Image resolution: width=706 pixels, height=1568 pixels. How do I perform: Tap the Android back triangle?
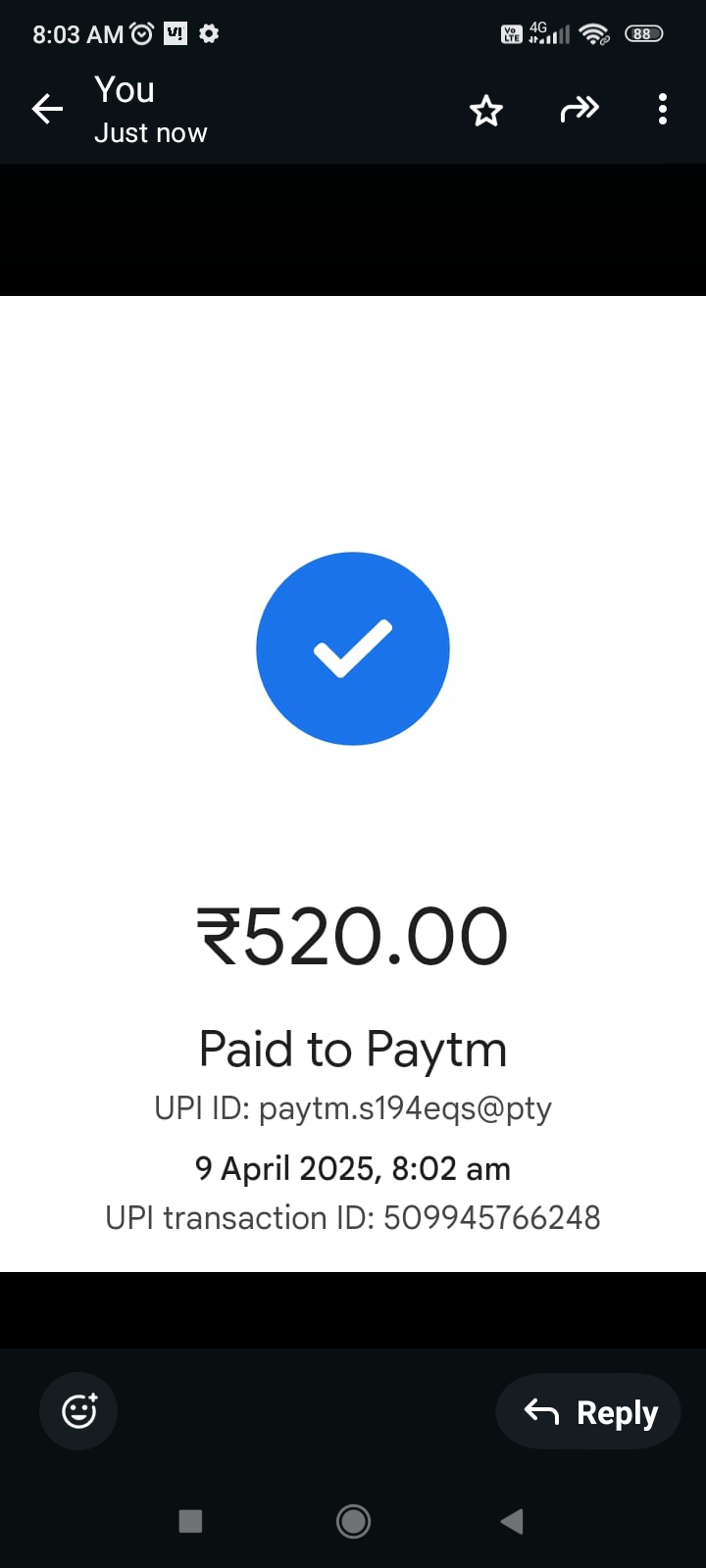pos(512,1521)
